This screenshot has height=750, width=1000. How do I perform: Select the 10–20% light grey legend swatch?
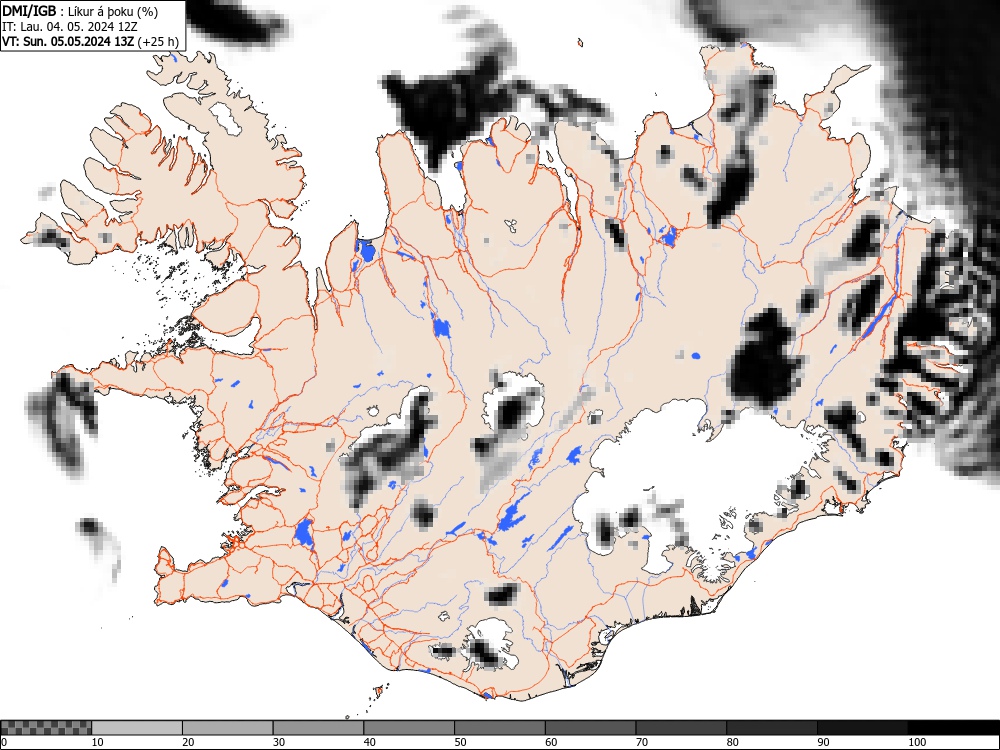click(x=137, y=728)
